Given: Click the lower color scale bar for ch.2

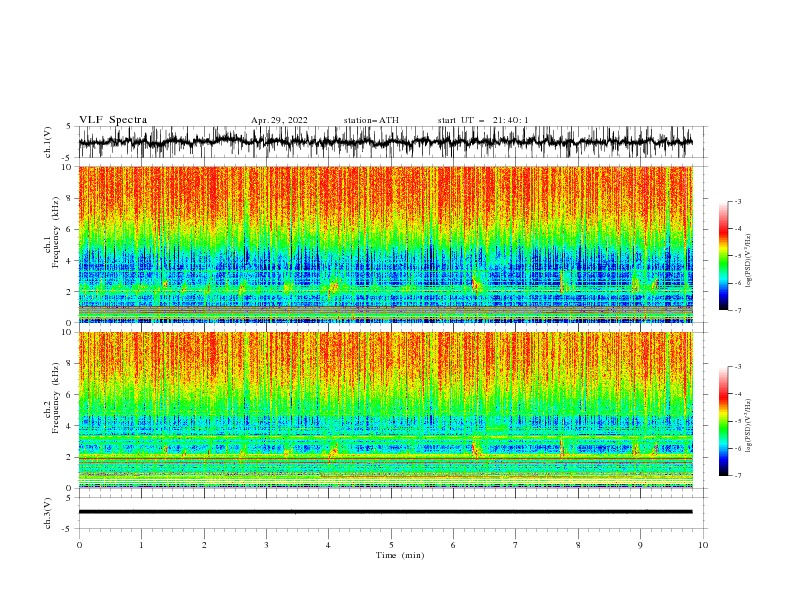Looking at the screenshot, I should [x=724, y=421].
